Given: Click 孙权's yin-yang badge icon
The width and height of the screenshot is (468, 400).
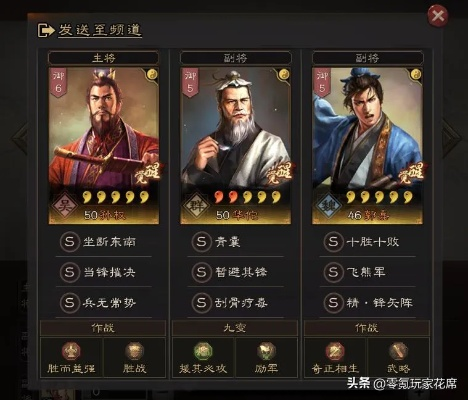Looking at the screenshot, I should [152, 74].
